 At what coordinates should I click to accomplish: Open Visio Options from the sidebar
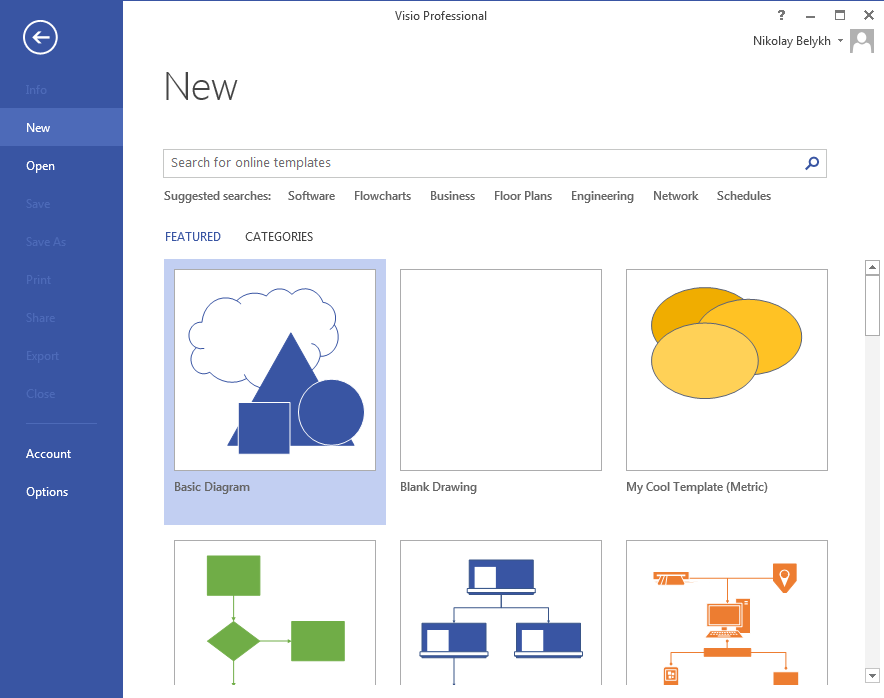47,491
